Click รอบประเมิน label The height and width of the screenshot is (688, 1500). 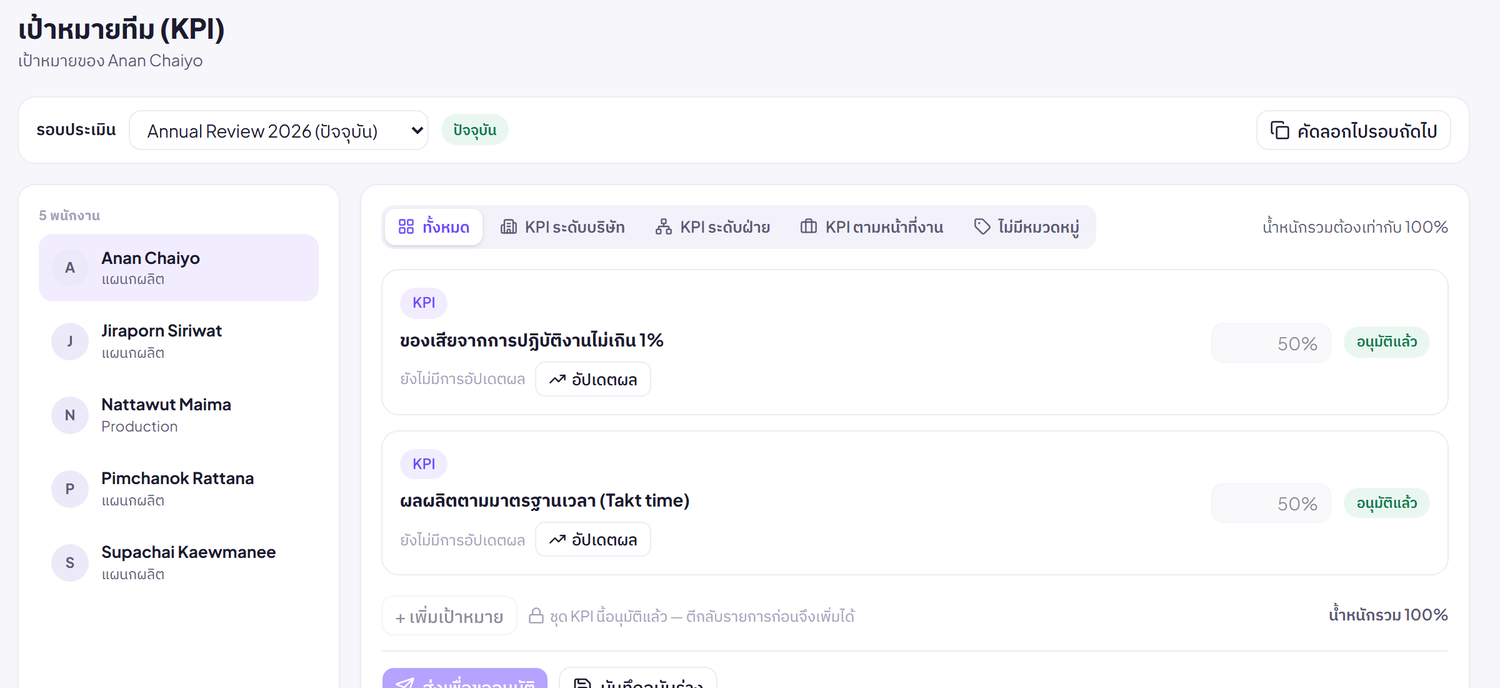click(76, 130)
